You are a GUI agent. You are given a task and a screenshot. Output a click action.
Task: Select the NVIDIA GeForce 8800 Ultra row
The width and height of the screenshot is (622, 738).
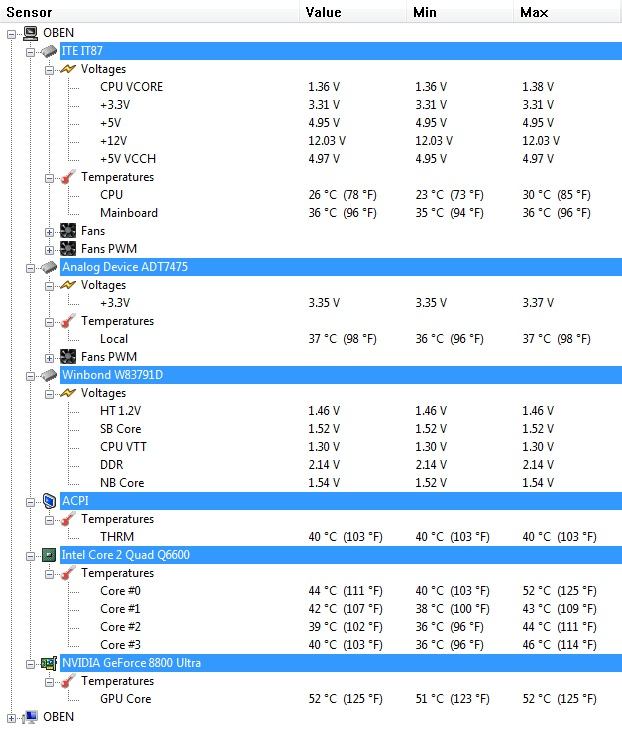click(x=341, y=663)
